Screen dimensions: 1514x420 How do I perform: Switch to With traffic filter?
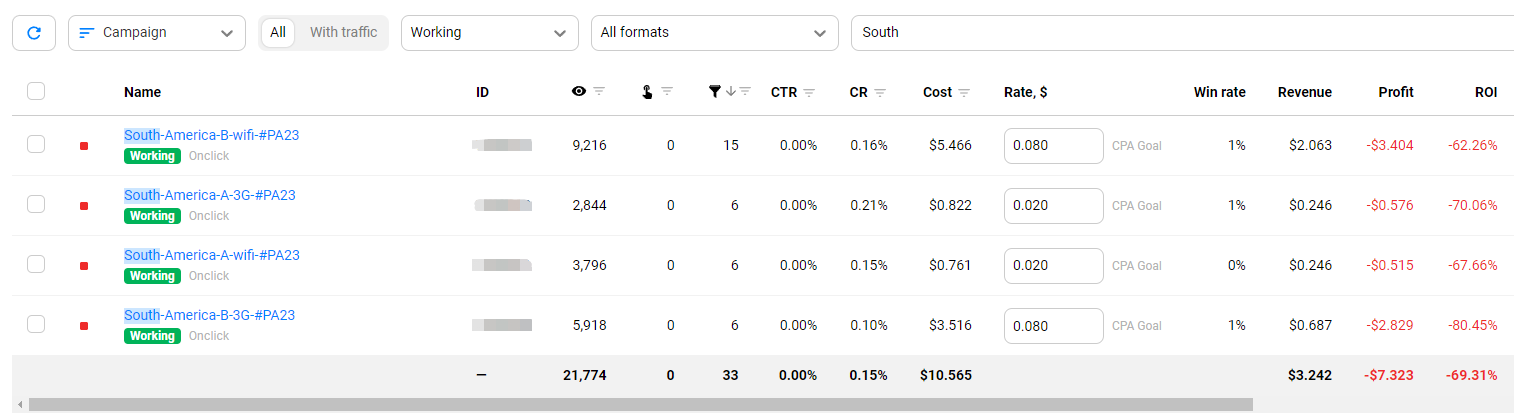(x=343, y=33)
